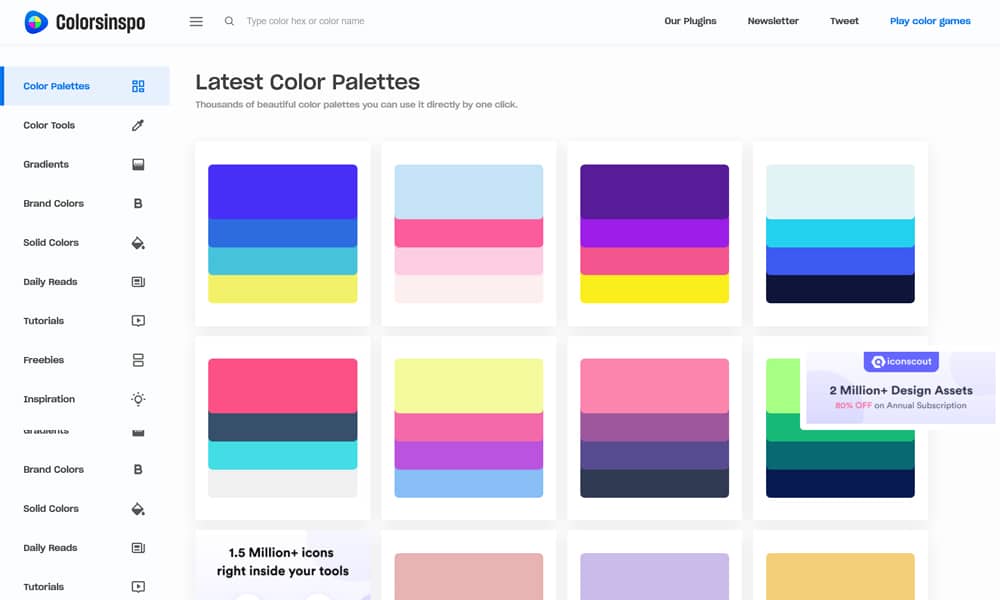Go to Gradients in sidebar

pos(85,165)
